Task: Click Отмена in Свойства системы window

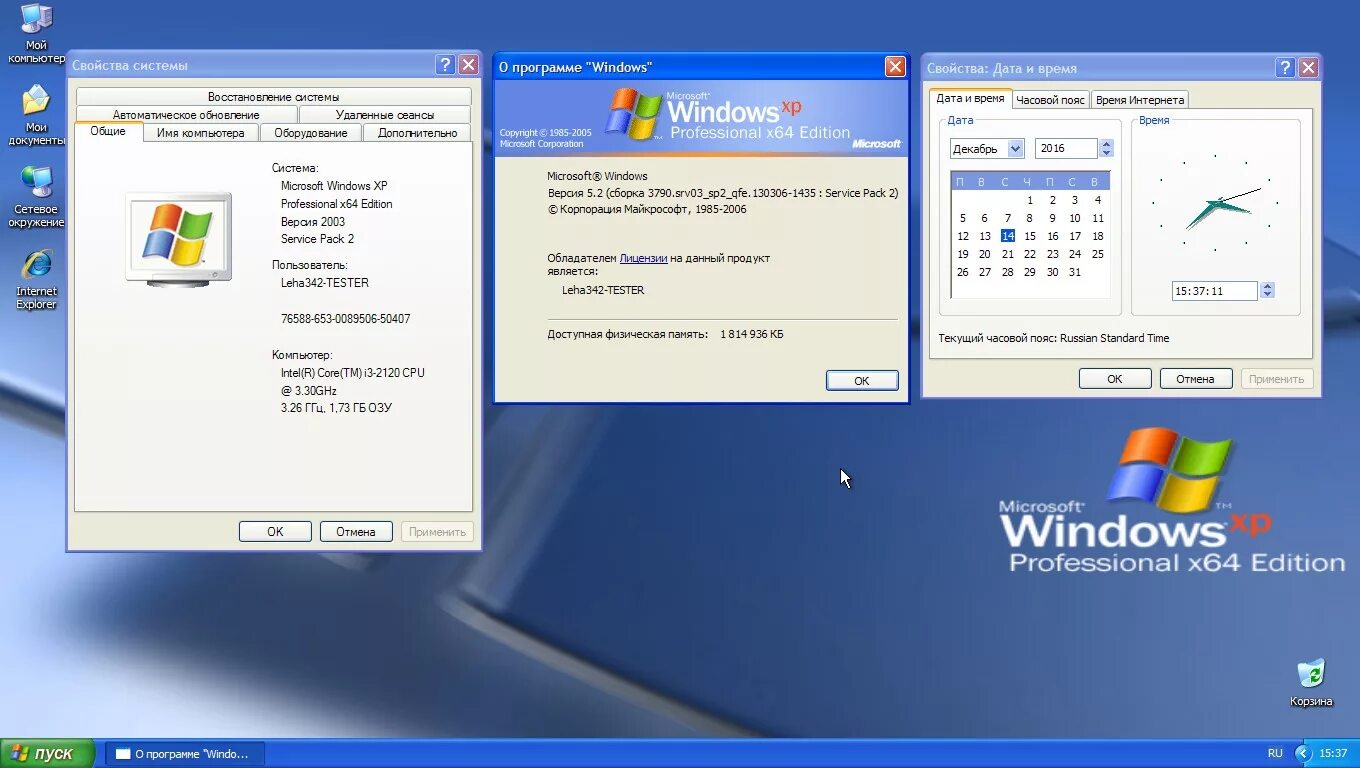Action: coord(356,532)
